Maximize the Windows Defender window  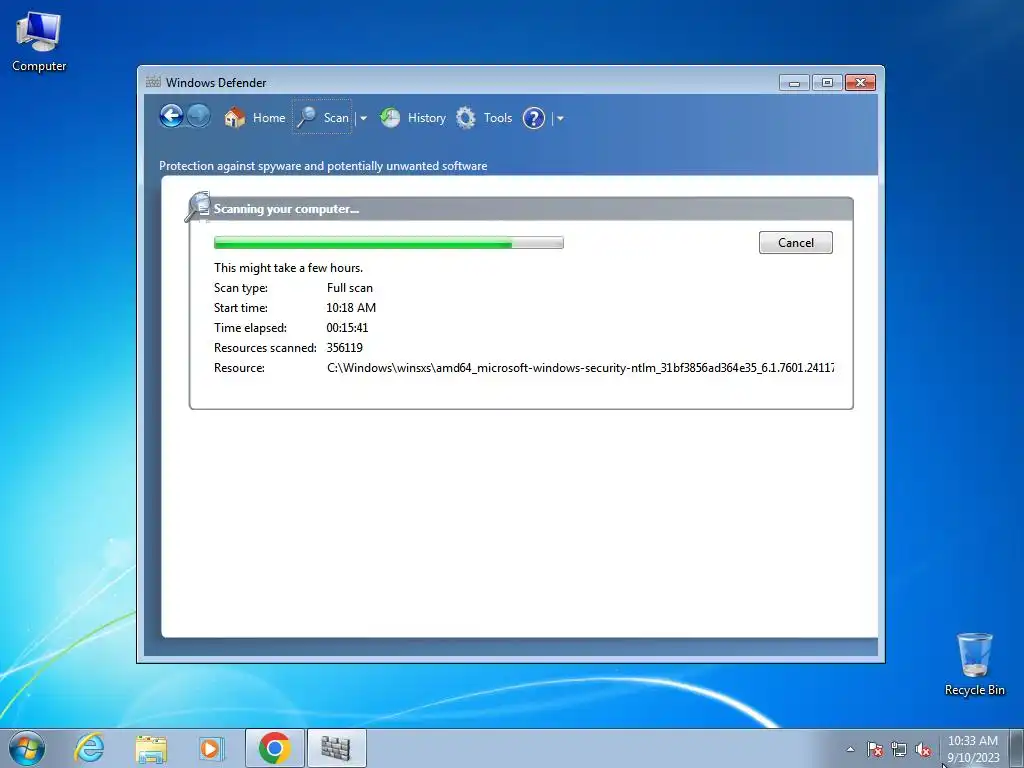tap(827, 83)
